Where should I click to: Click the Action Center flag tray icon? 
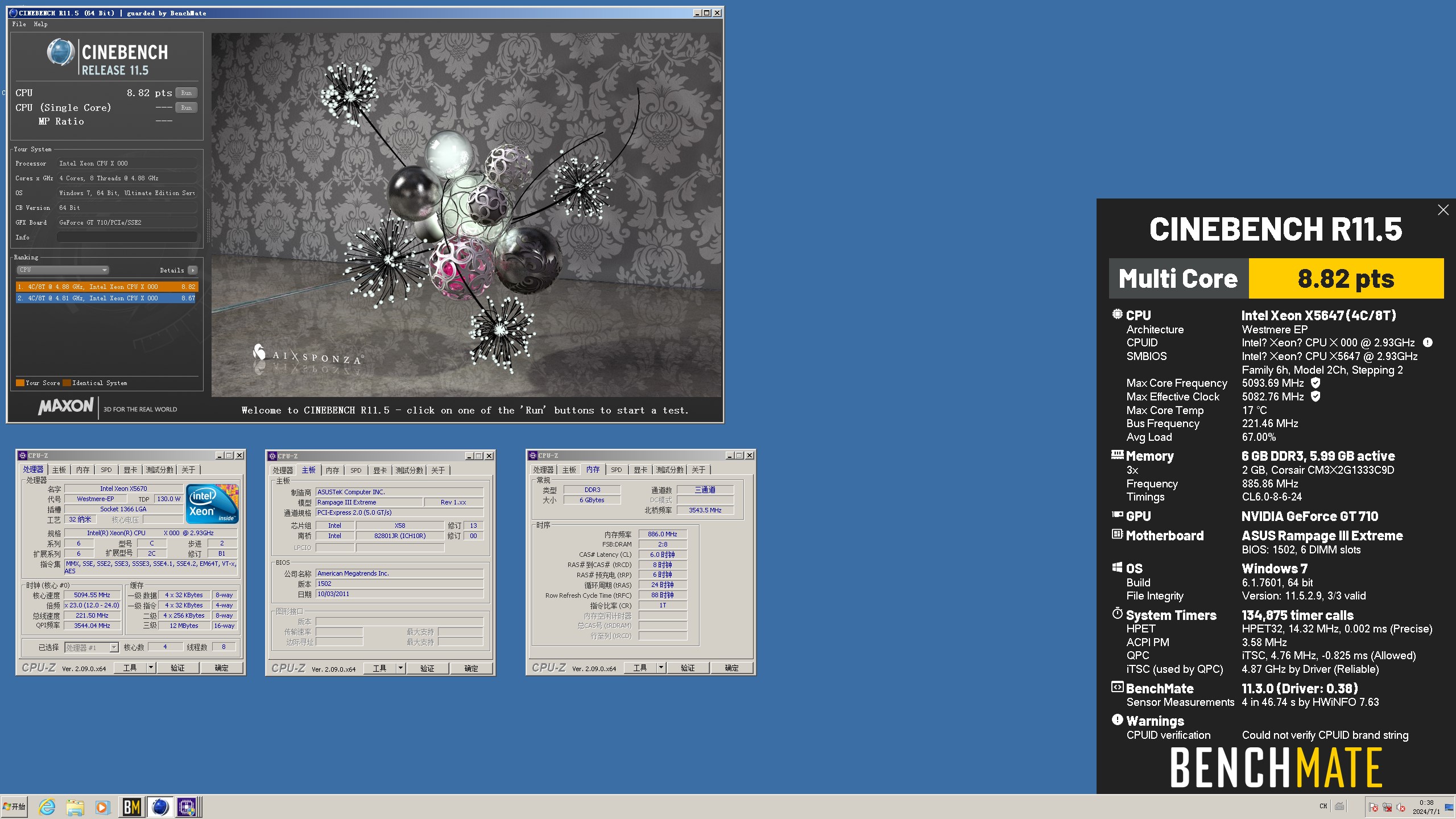click(x=1374, y=807)
